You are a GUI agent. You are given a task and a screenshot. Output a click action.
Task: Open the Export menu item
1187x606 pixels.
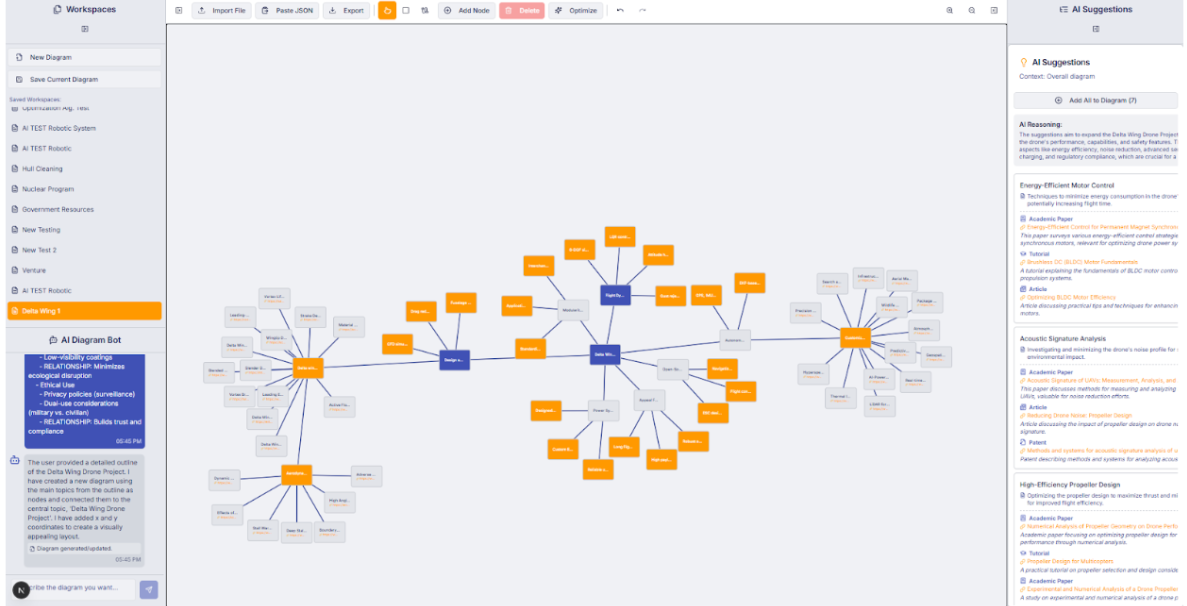pos(347,10)
